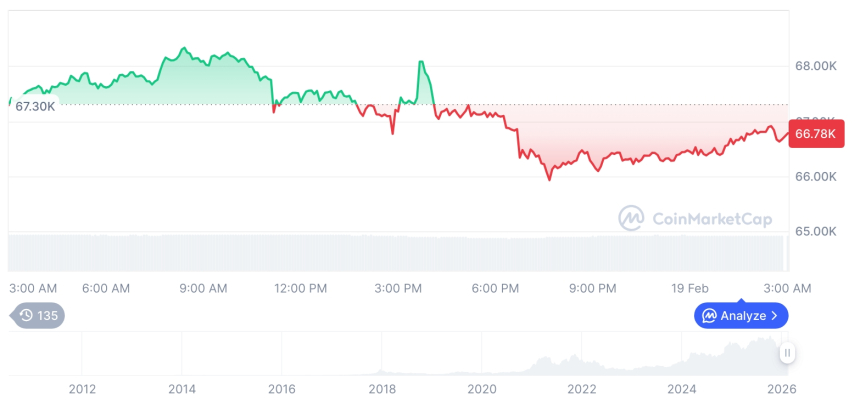Select the 9:00 PM time axis label
Image resolution: width=860 pixels, height=401 pixels.
pyautogui.click(x=593, y=288)
